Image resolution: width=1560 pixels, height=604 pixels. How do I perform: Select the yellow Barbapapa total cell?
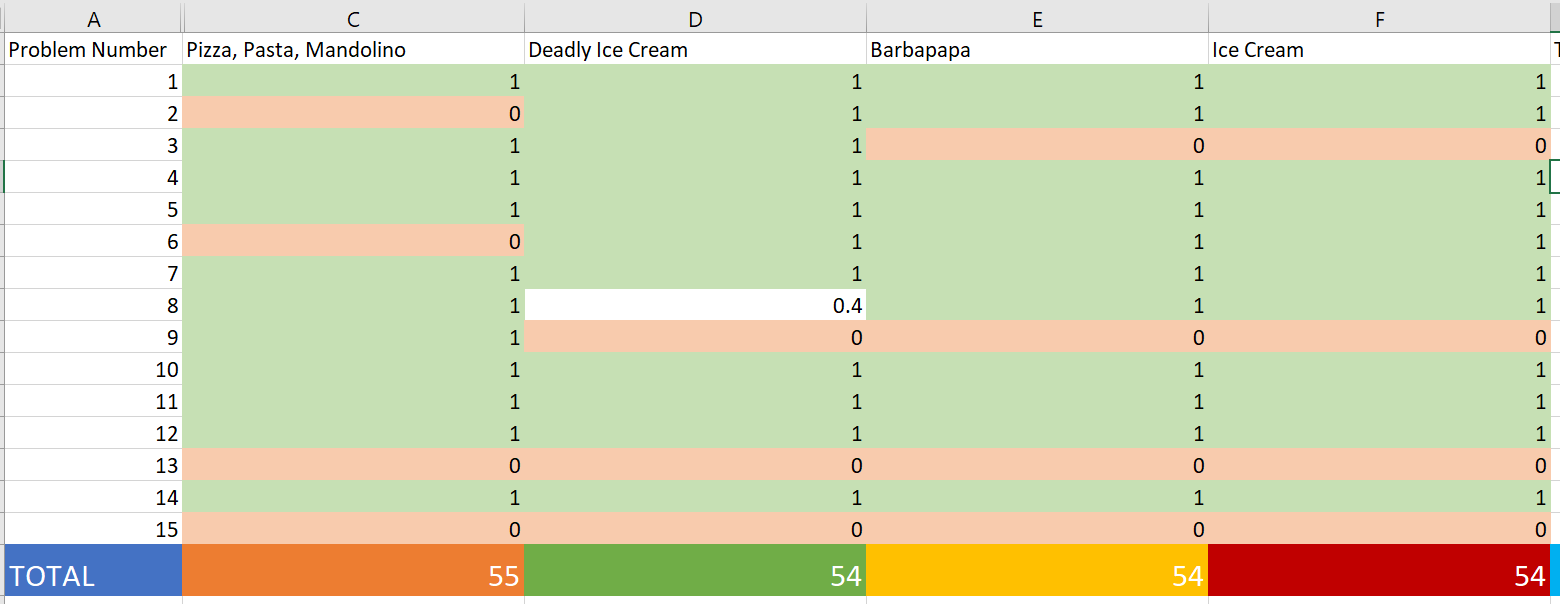pyautogui.click(x=1037, y=575)
